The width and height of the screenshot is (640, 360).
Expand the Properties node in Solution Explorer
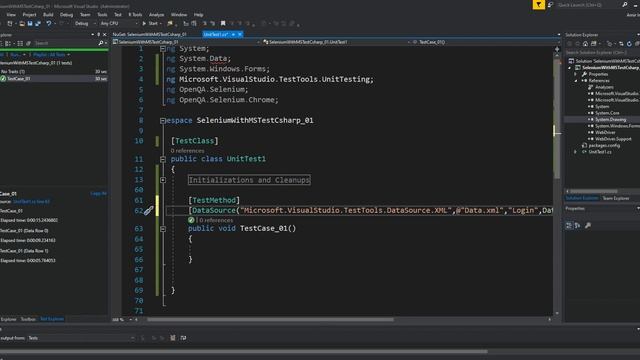click(x=576, y=74)
